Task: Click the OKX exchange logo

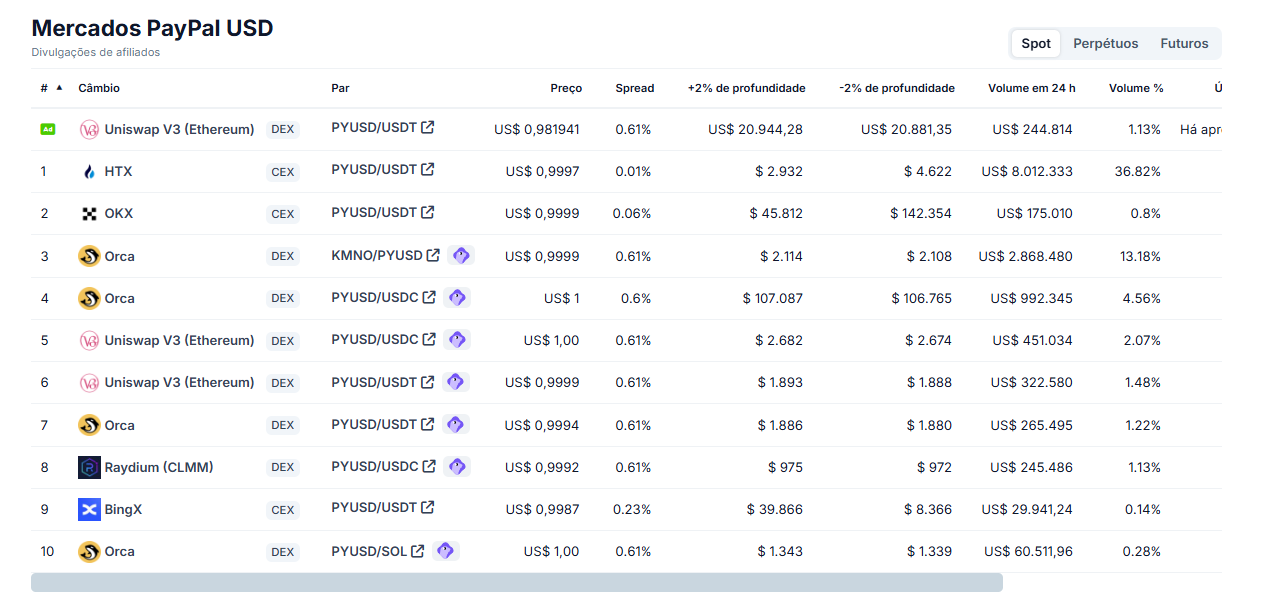Action: tap(90, 214)
